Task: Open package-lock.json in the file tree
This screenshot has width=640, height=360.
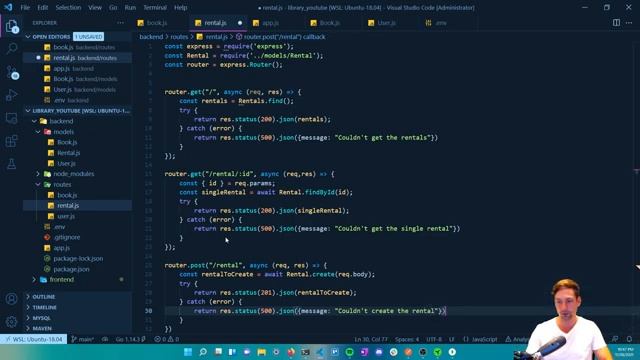Action: 78,258
